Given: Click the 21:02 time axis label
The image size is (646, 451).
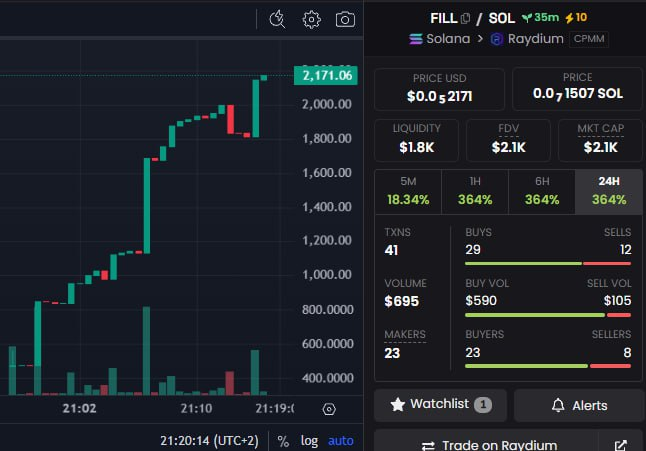Looking at the screenshot, I should 79,409.
